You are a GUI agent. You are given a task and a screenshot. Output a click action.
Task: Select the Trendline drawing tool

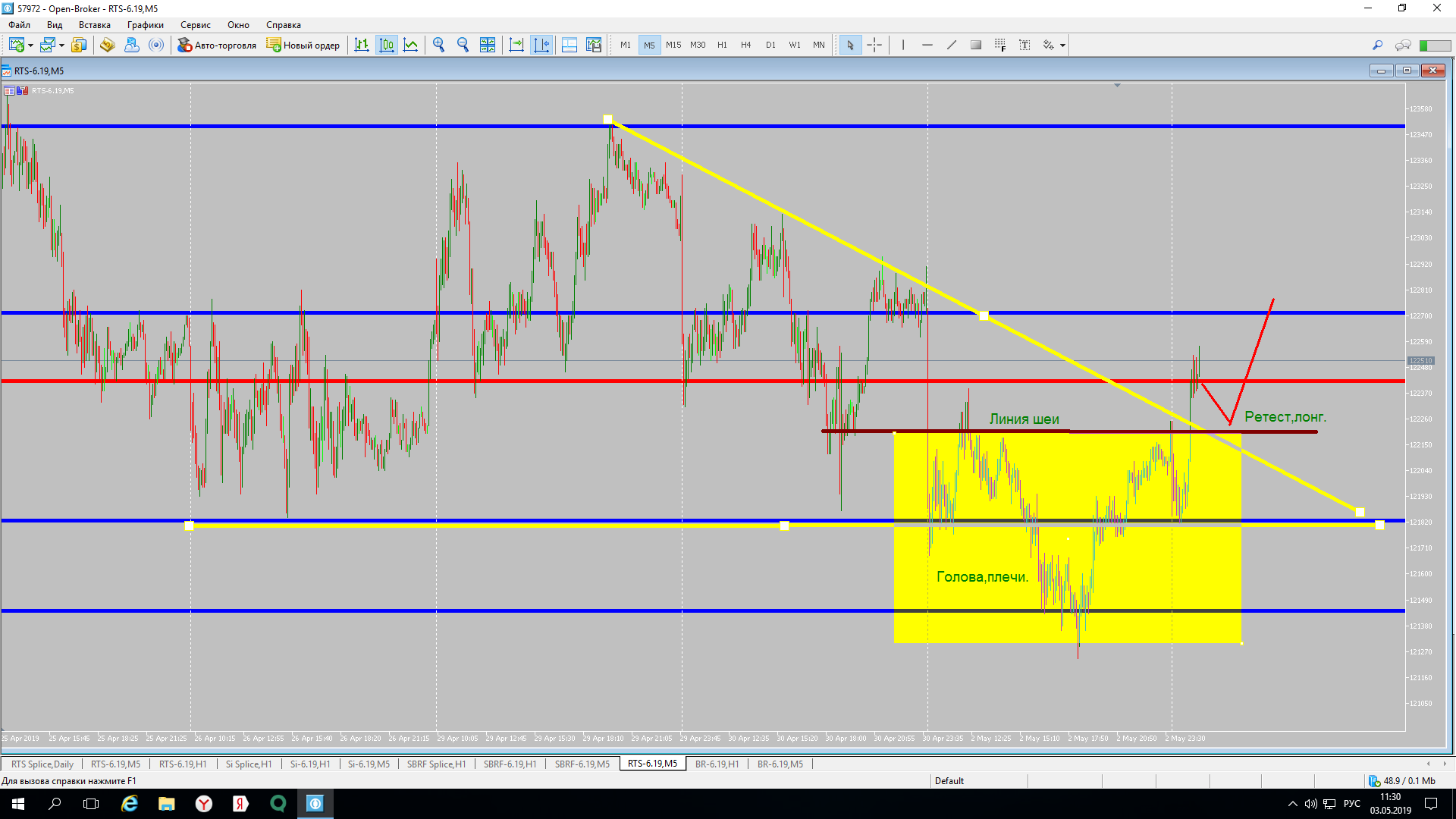[x=952, y=45]
